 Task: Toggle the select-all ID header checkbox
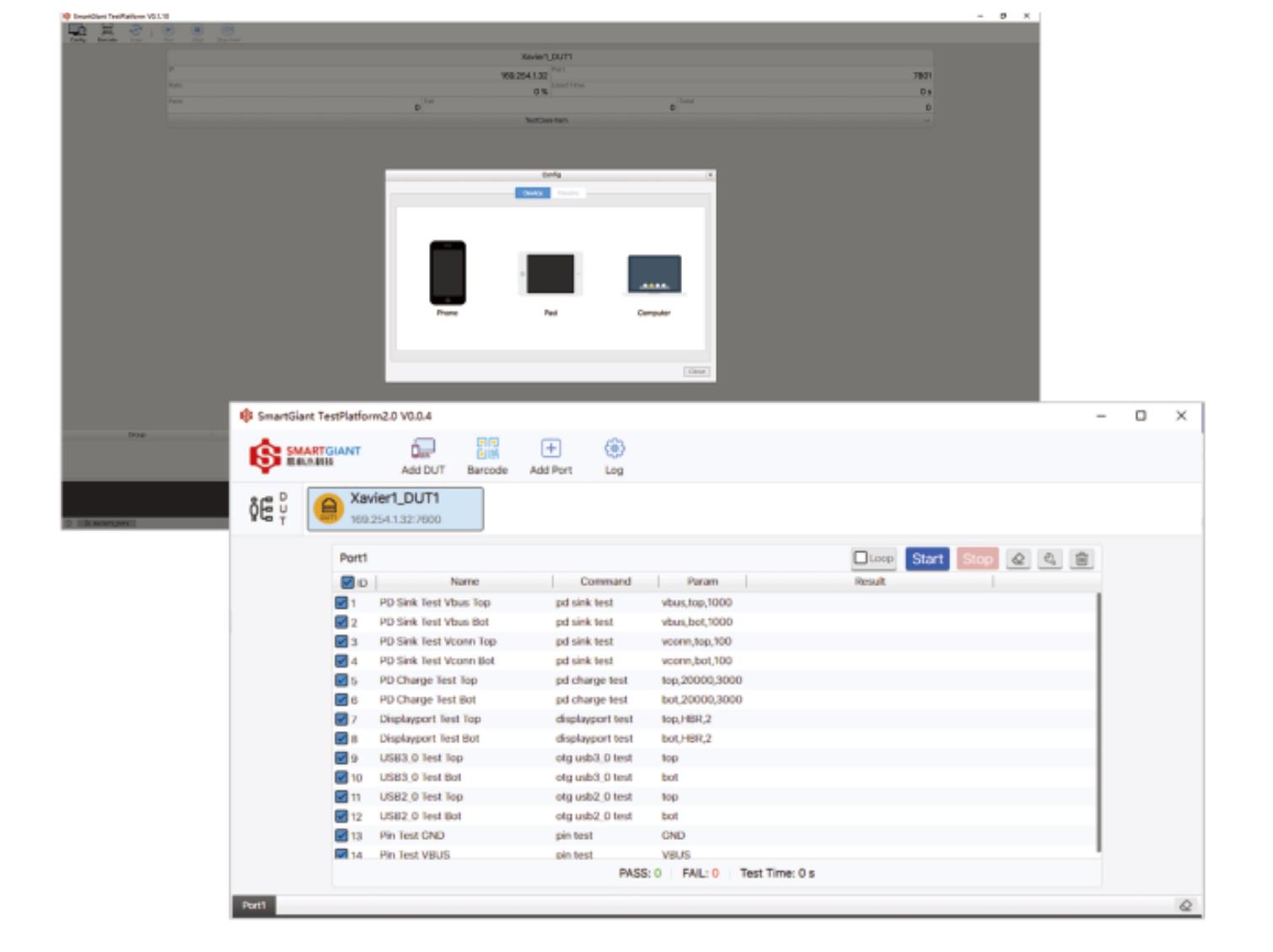[347, 582]
